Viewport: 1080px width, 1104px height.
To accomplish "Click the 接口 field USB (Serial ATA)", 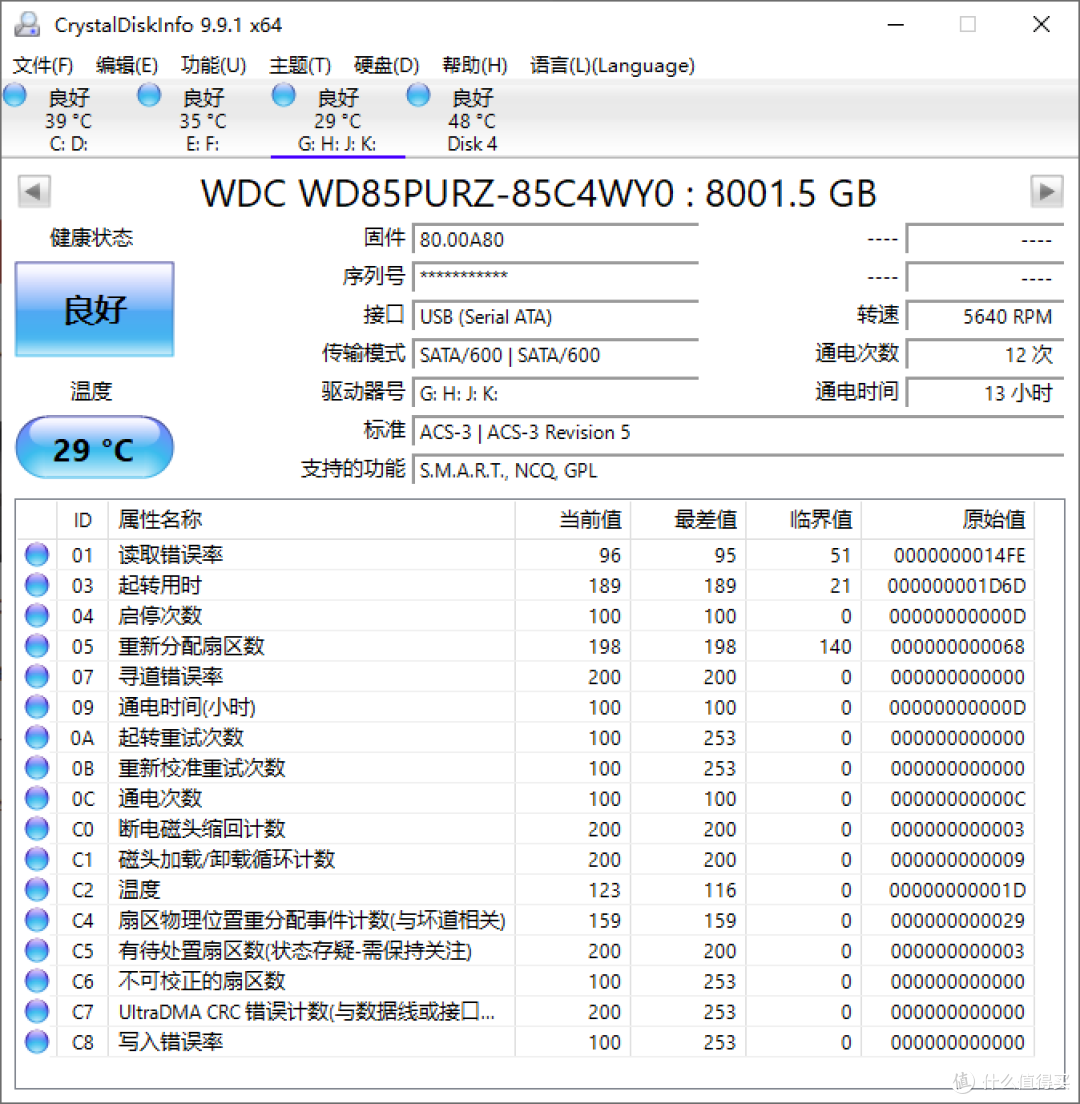I will pos(555,316).
